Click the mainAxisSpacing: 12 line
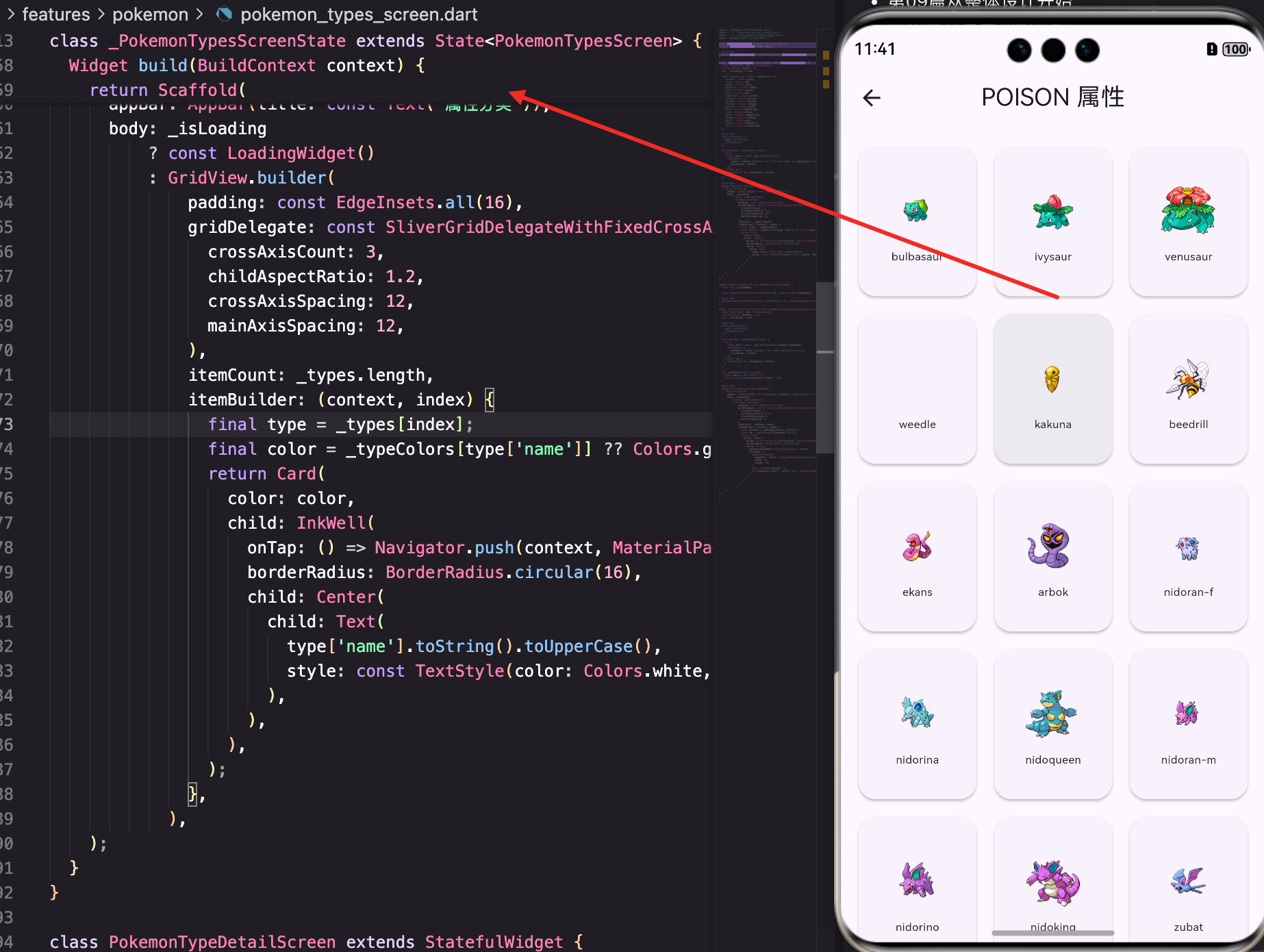1264x952 pixels. click(306, 325)
